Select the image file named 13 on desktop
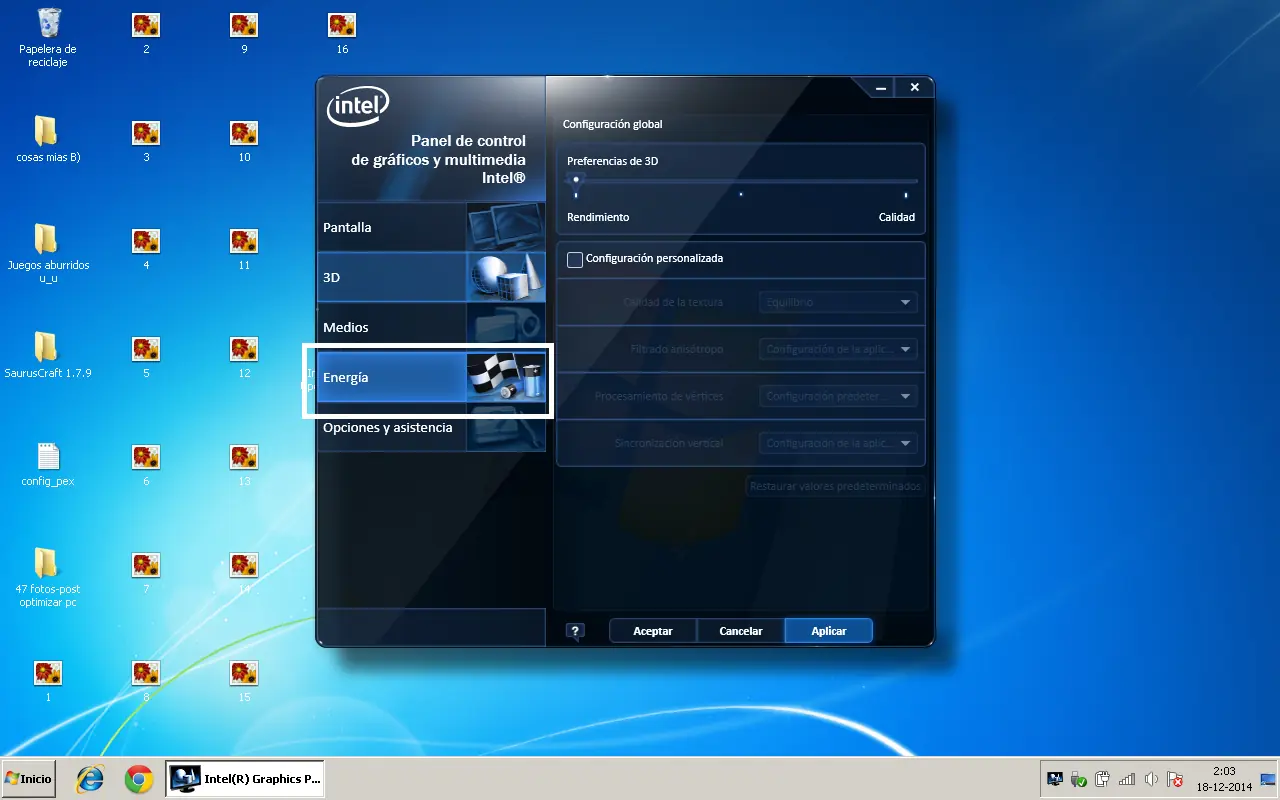 tap(244, 464)
